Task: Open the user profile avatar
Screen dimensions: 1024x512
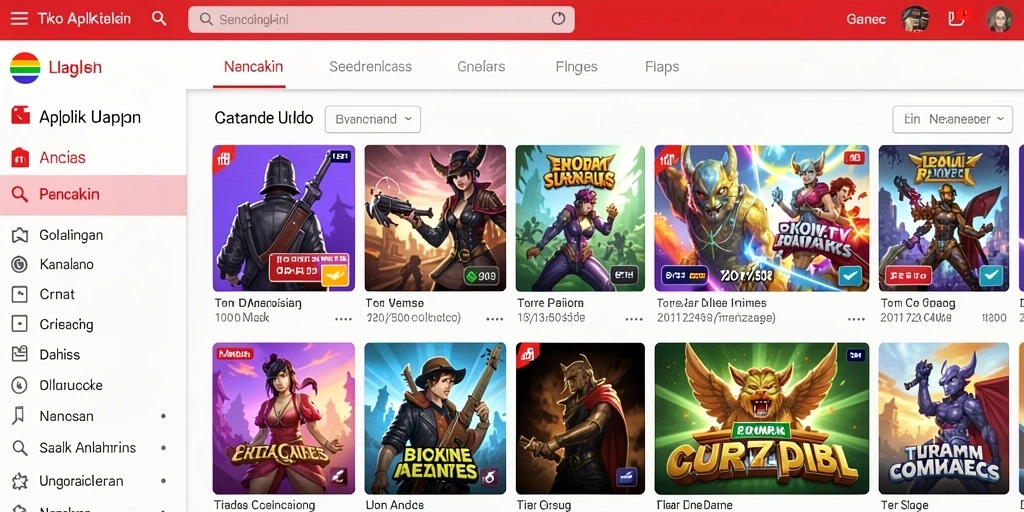Action: point(1000,19)
